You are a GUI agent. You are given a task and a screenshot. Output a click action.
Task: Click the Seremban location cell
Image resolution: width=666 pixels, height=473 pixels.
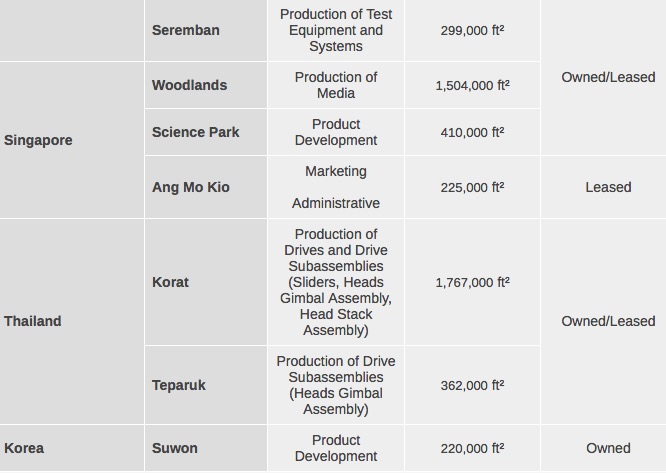tap(186, 30)
